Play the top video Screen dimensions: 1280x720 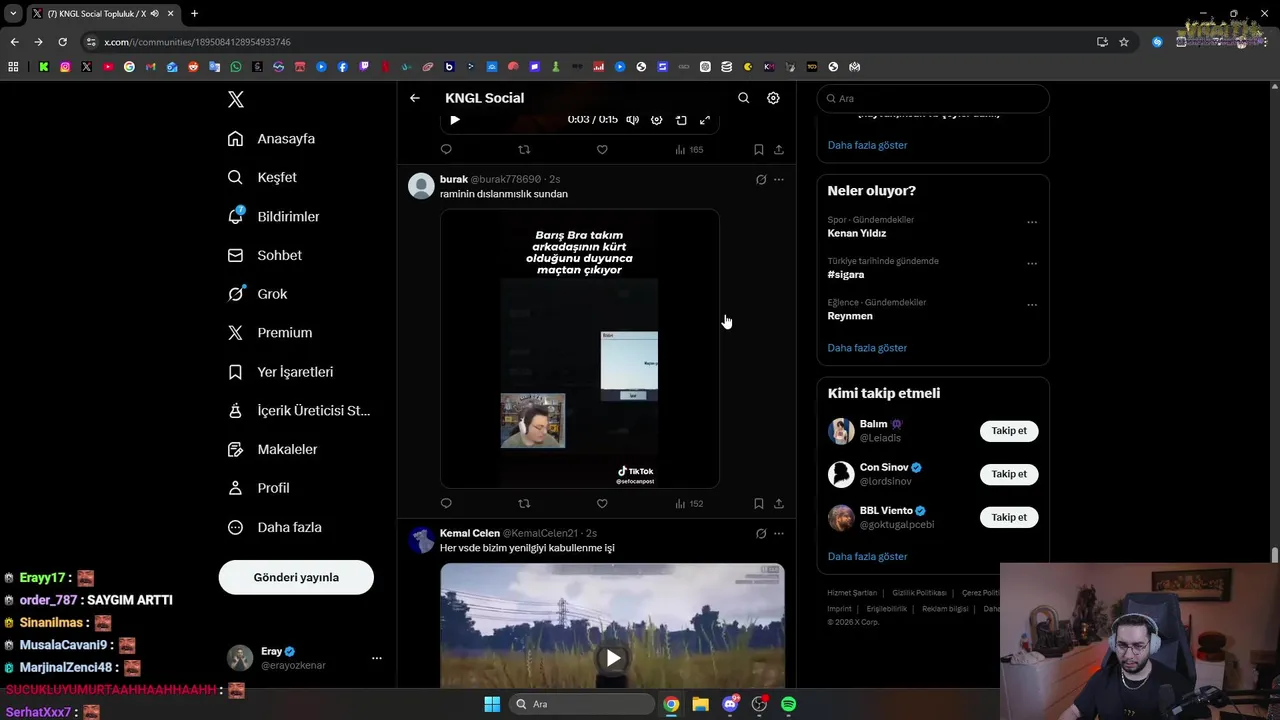455,120
